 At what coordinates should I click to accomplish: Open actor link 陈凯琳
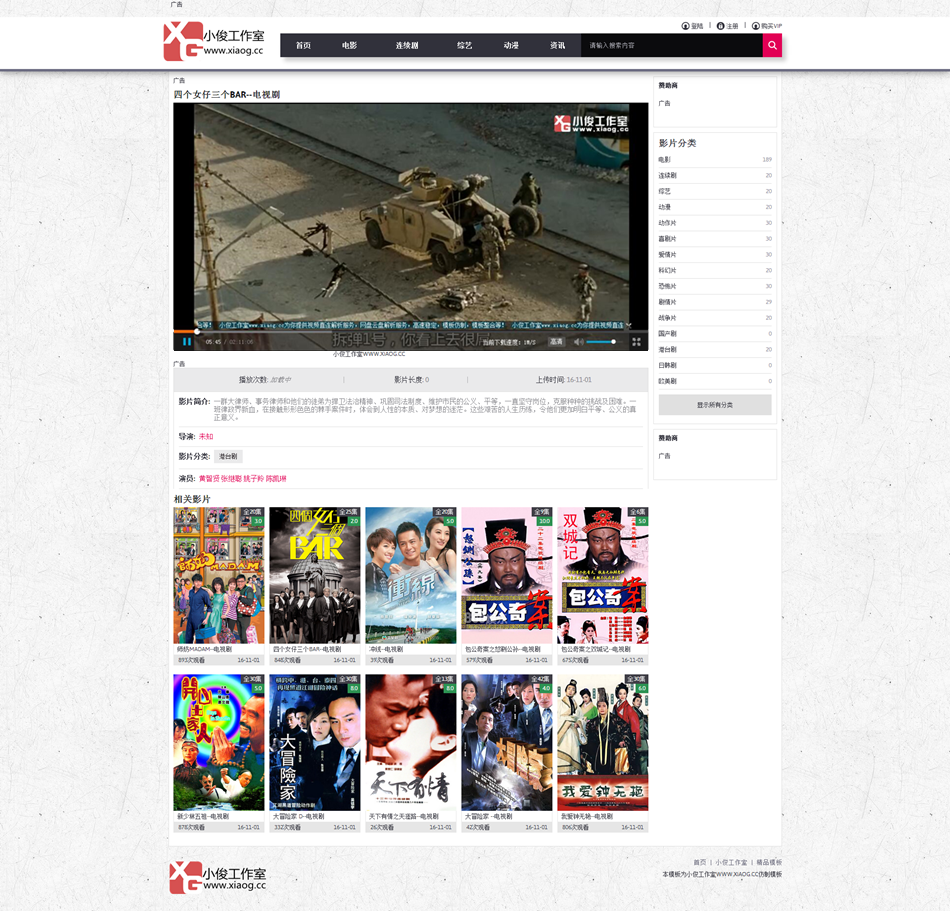(x=276, y=479)
